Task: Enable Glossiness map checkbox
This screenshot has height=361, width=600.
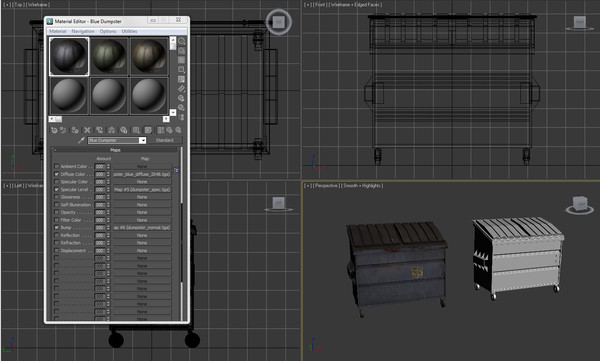Action: coord(57,197)
